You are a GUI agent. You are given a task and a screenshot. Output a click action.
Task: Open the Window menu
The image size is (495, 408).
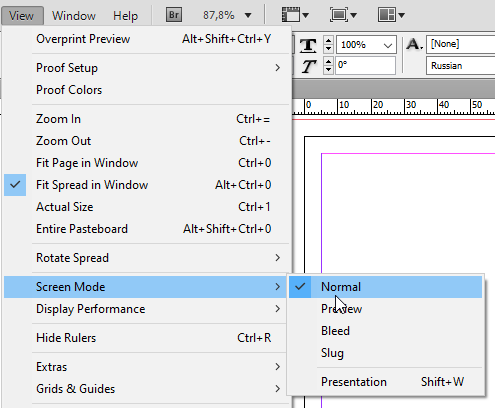click(x=74, y=16)
